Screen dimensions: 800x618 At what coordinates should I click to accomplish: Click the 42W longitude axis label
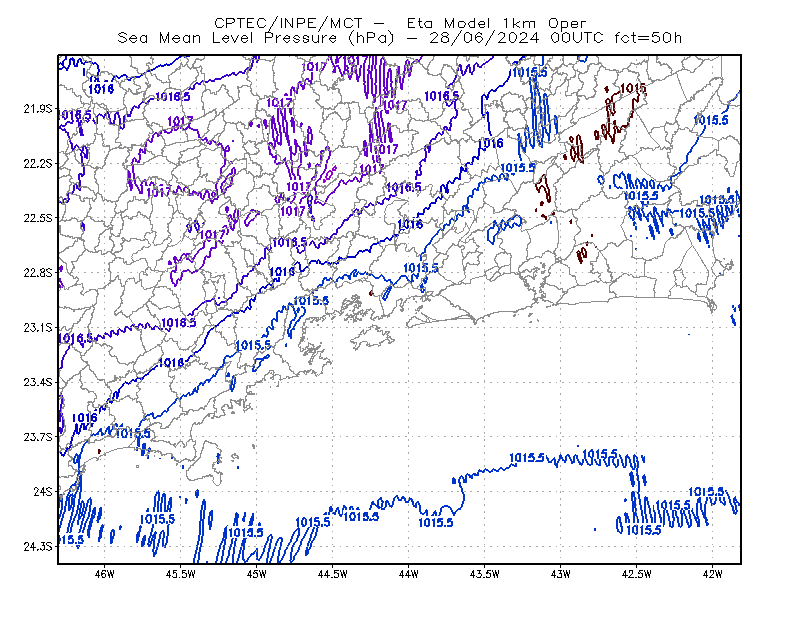coord(712,574)
